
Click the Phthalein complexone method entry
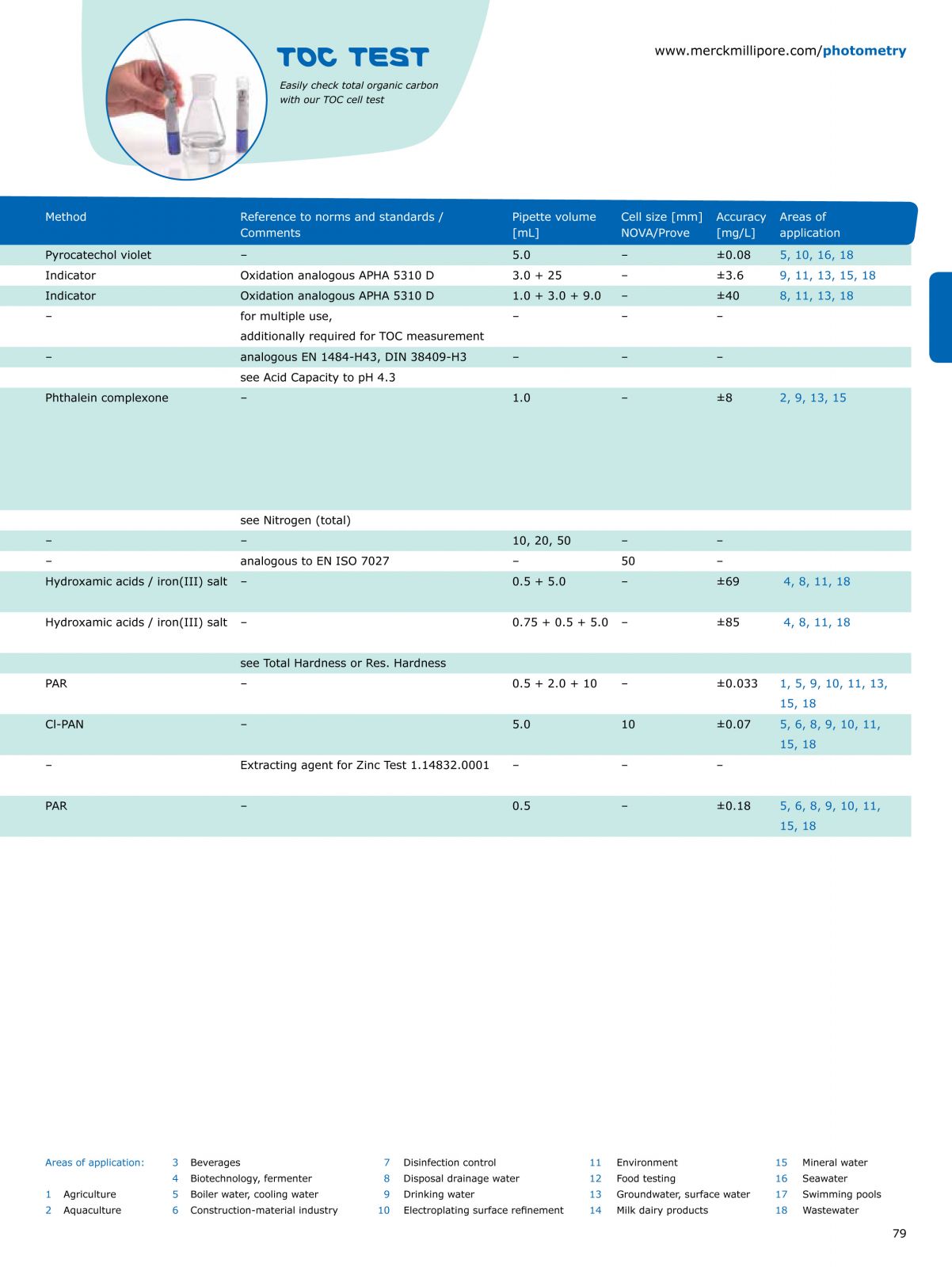pos(107,398)
